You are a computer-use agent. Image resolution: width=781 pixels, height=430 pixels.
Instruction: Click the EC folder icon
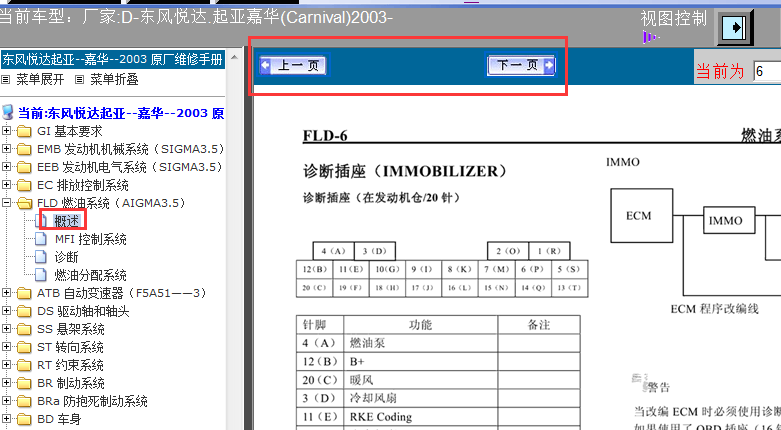23,185
